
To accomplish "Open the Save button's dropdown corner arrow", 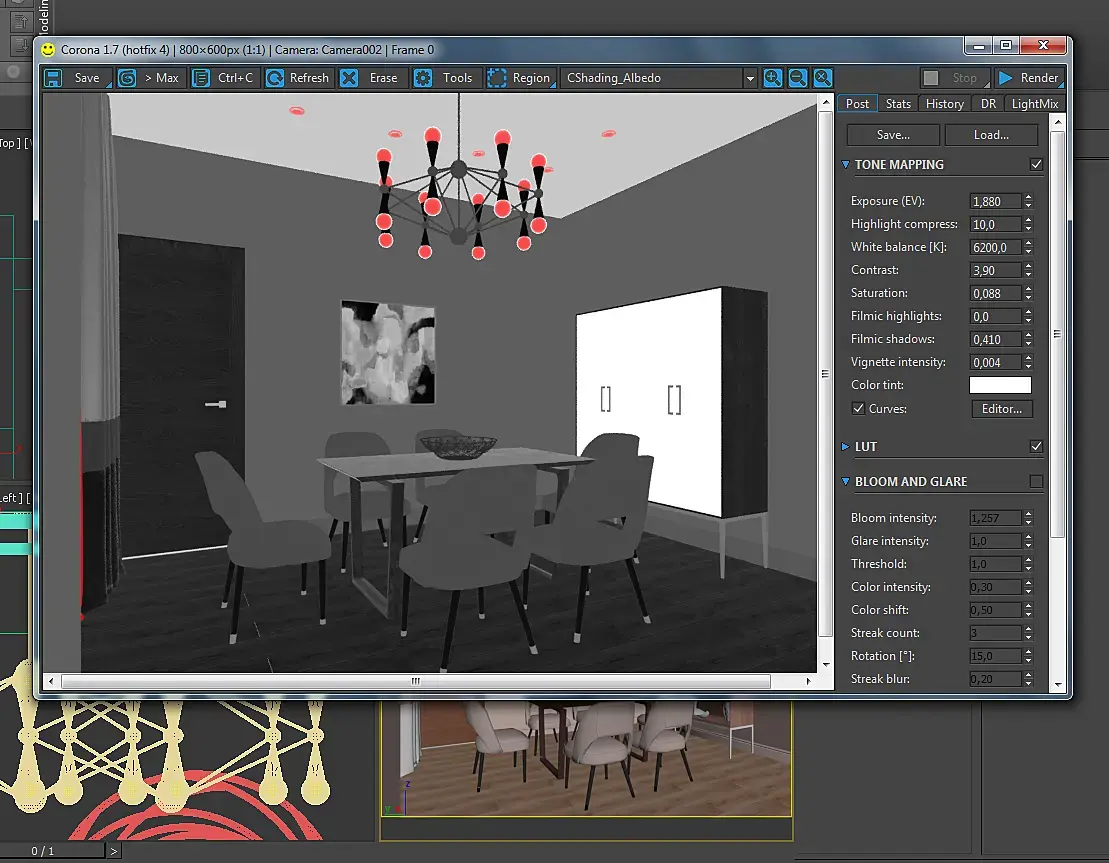I will pyautogui.click(x=109, y=85).
